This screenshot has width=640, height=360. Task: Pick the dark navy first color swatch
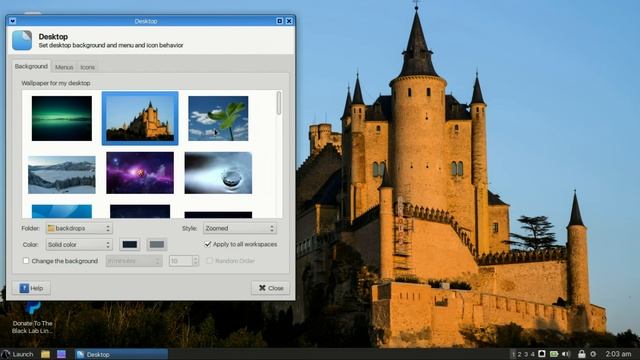[130, 244]
